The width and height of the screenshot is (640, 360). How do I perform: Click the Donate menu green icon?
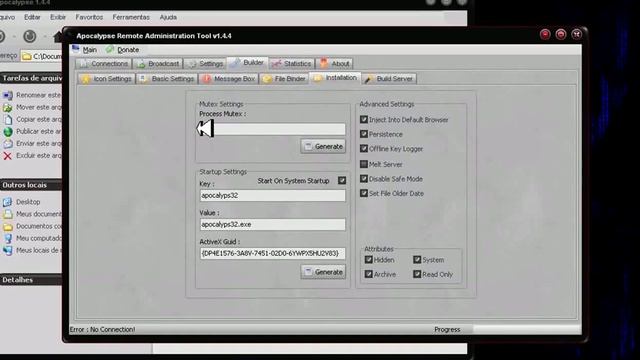click(x=110, y=49)
